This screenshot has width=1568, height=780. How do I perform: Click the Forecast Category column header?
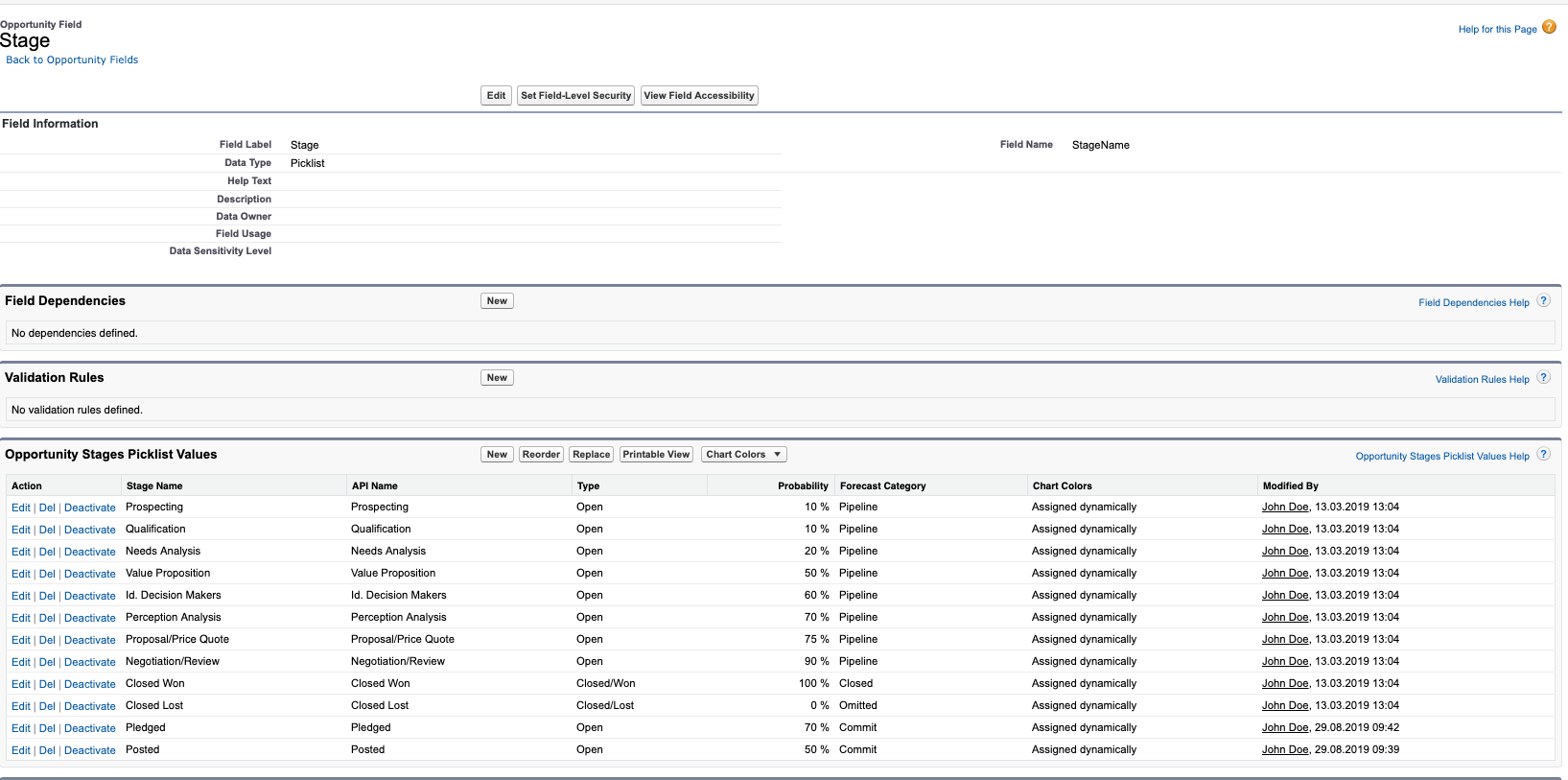(x=883, y=485)
